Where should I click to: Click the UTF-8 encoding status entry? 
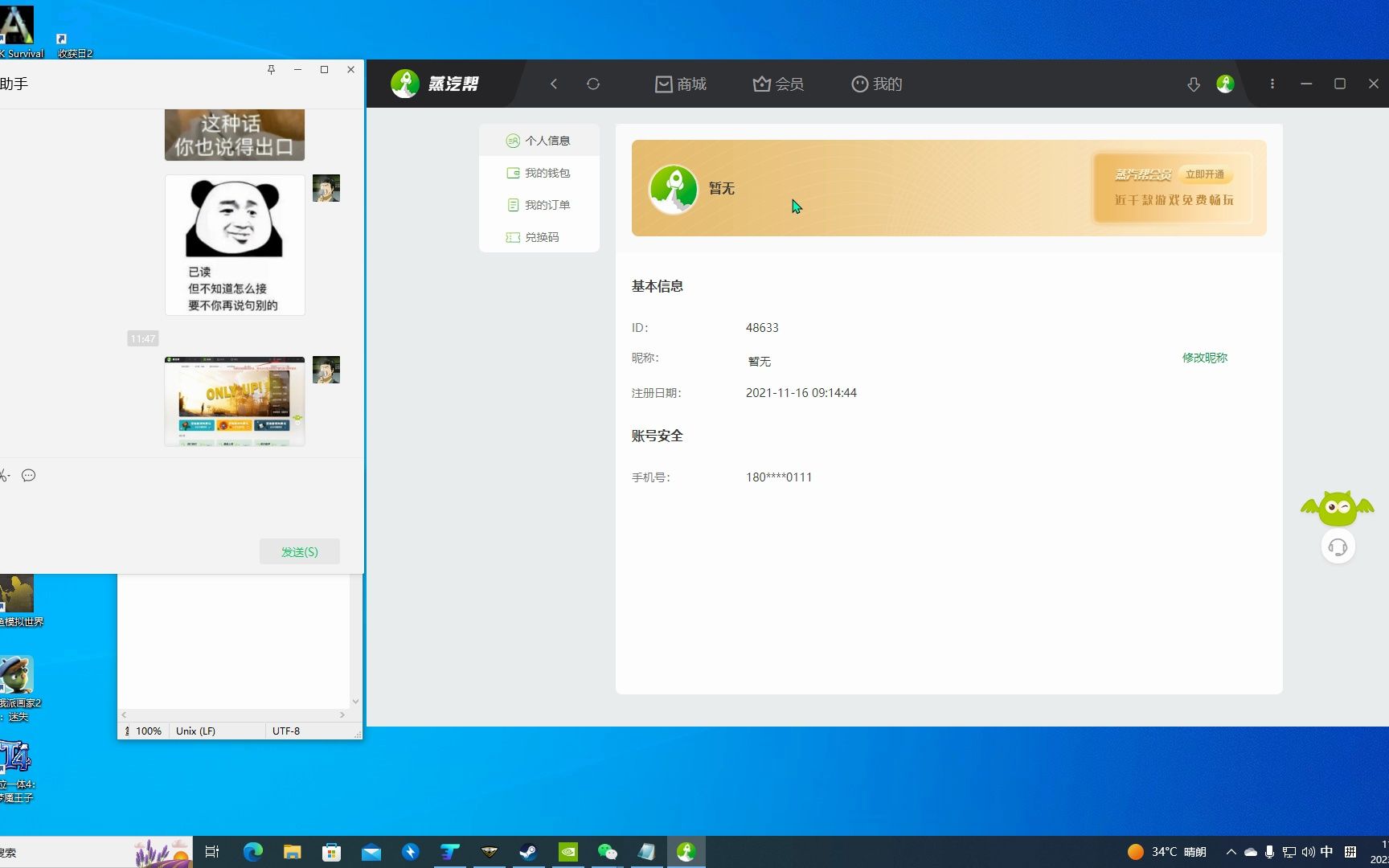click(286, 731)
